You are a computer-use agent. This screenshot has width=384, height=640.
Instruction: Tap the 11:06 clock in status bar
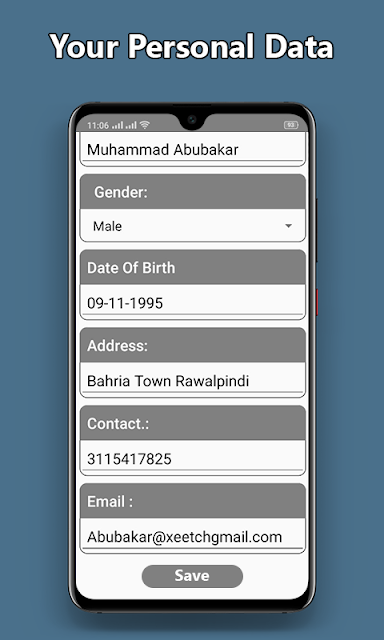pos(98,125)
